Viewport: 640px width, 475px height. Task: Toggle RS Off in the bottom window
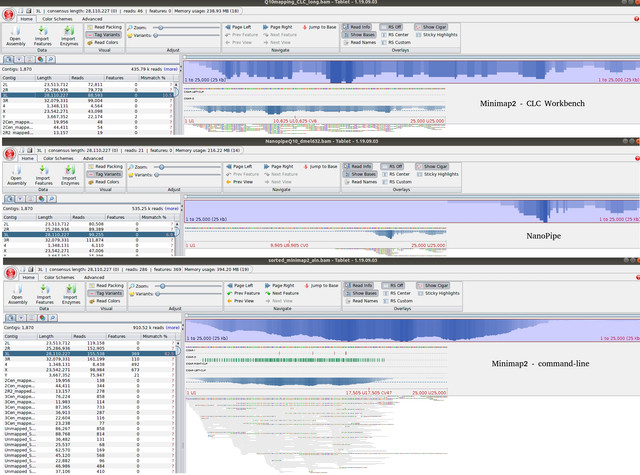[393, 286]
